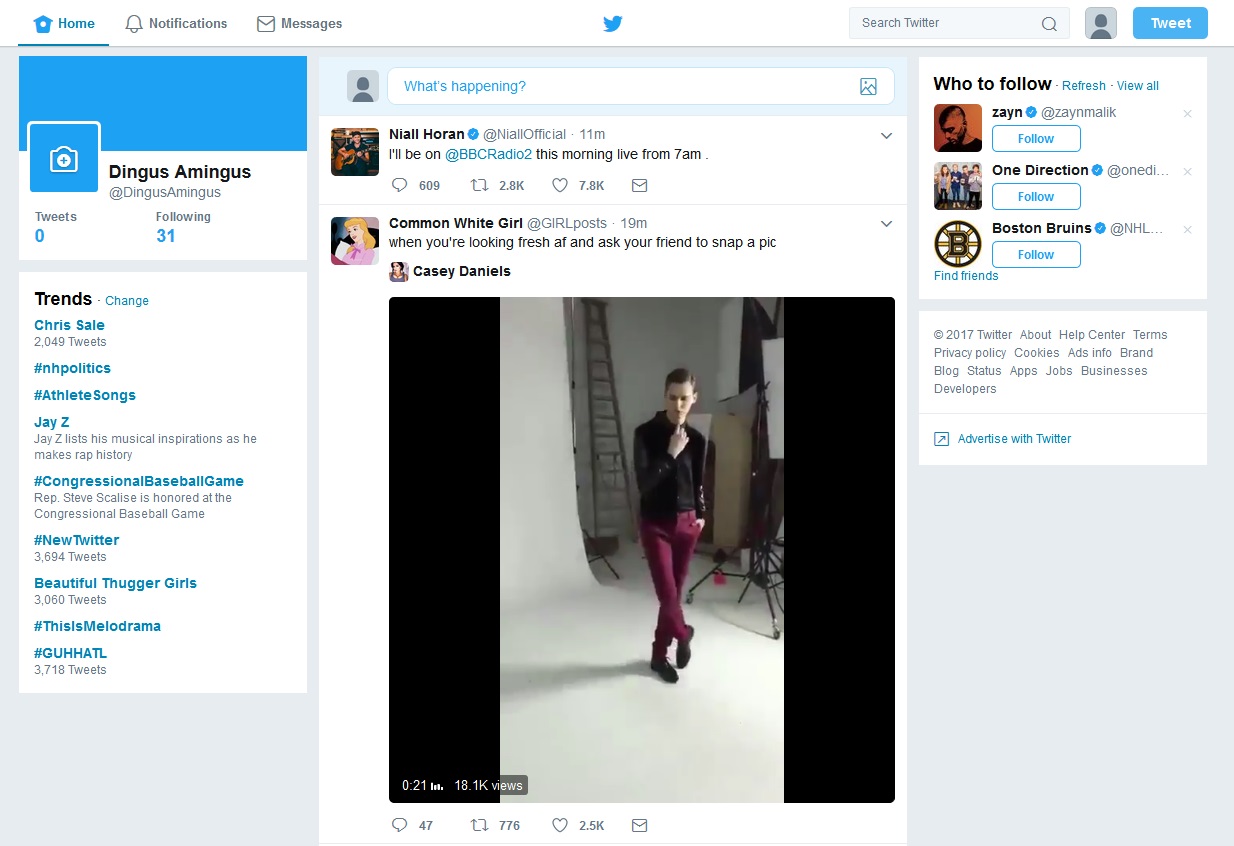Click Common White Girl avatar
1234x846 pixels.
click(x=355, y=241)
